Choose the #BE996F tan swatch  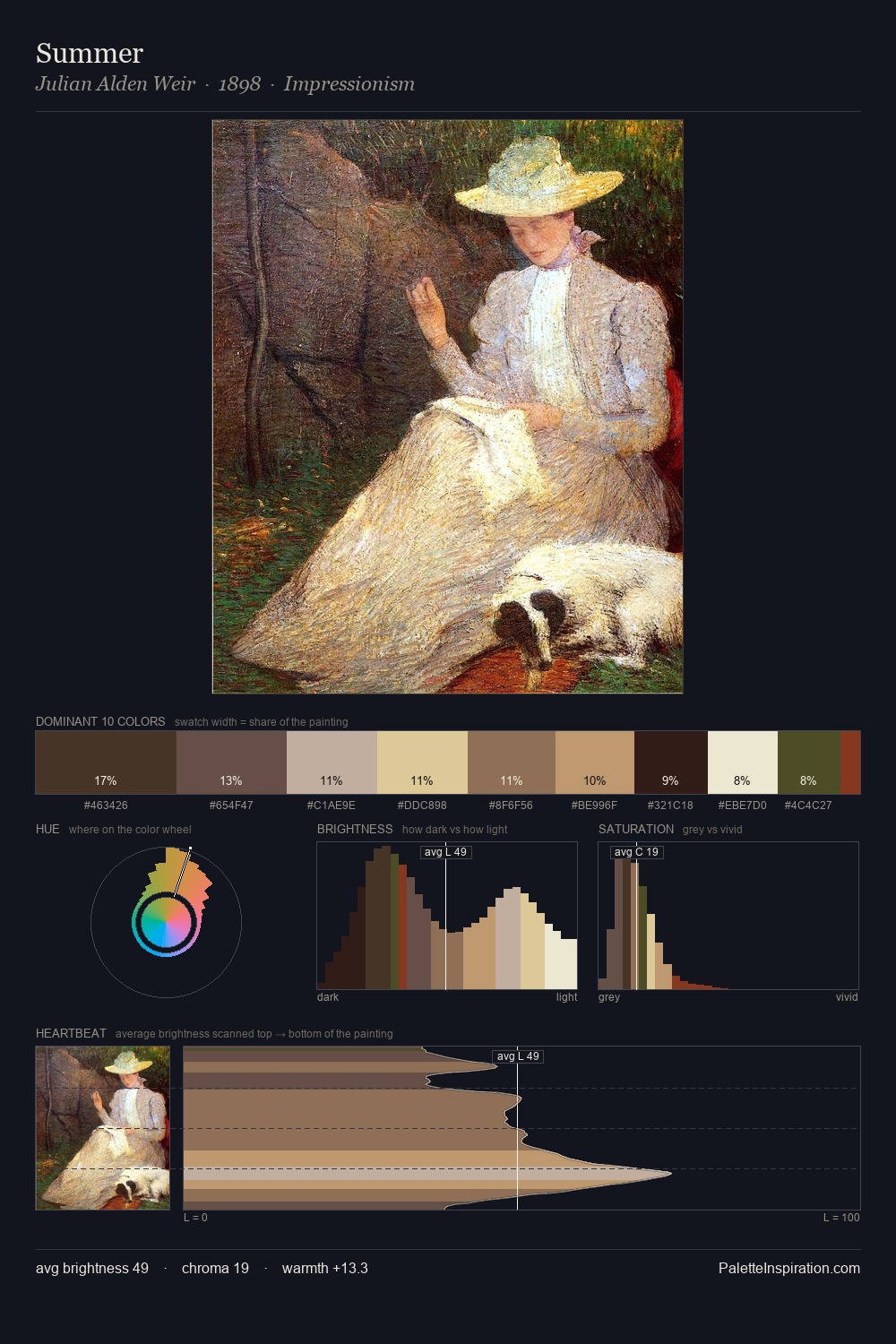click(x=595, y=762)
